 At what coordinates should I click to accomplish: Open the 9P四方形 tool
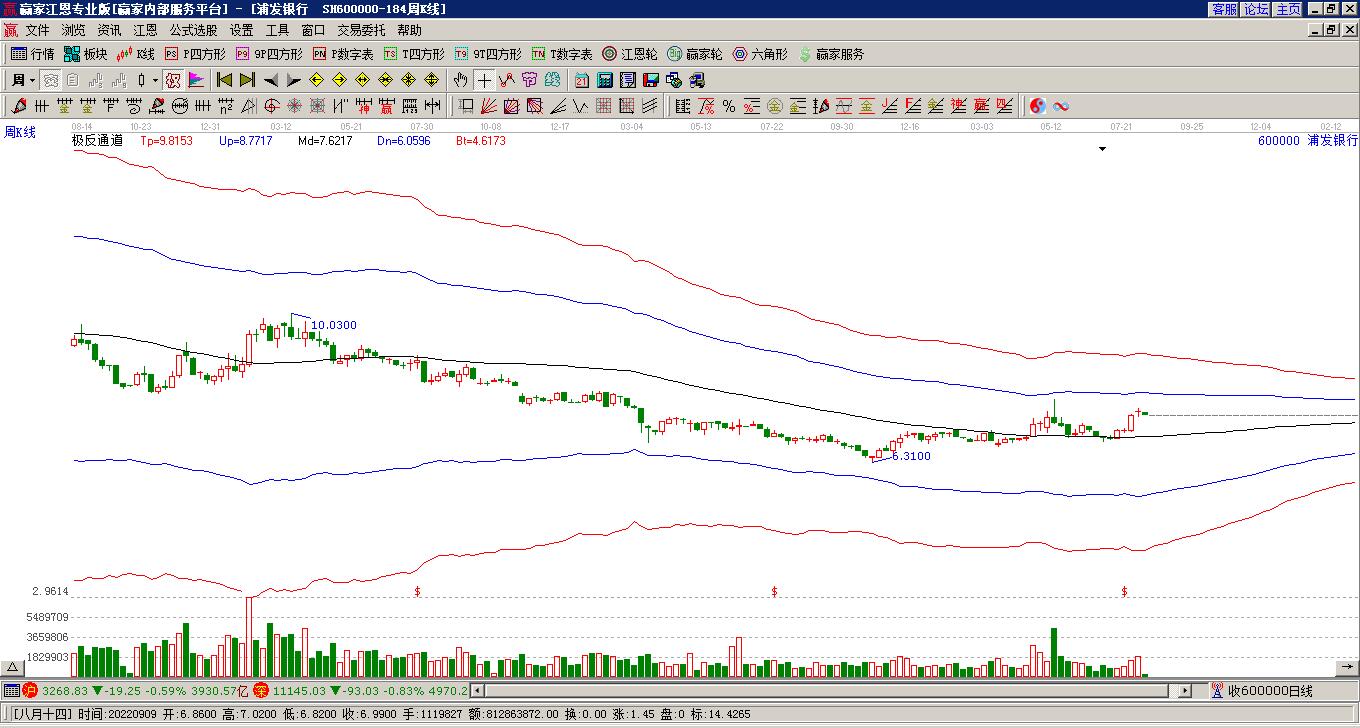pyautogui.click(x=270, y=54)
